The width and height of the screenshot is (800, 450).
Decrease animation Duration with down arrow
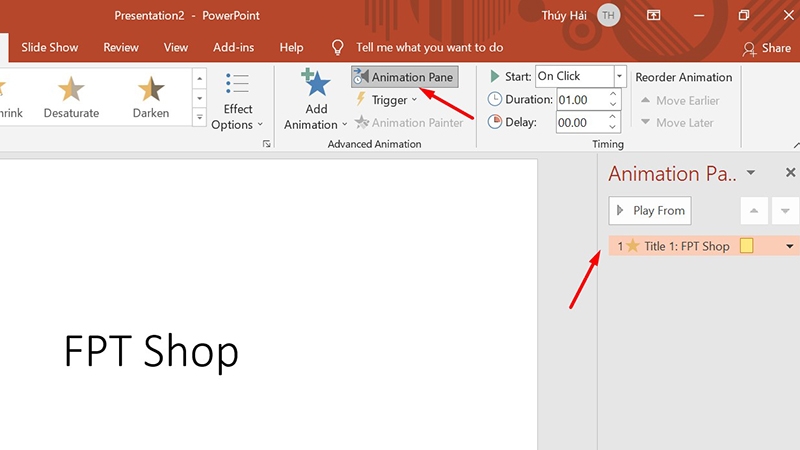(613, 105)
